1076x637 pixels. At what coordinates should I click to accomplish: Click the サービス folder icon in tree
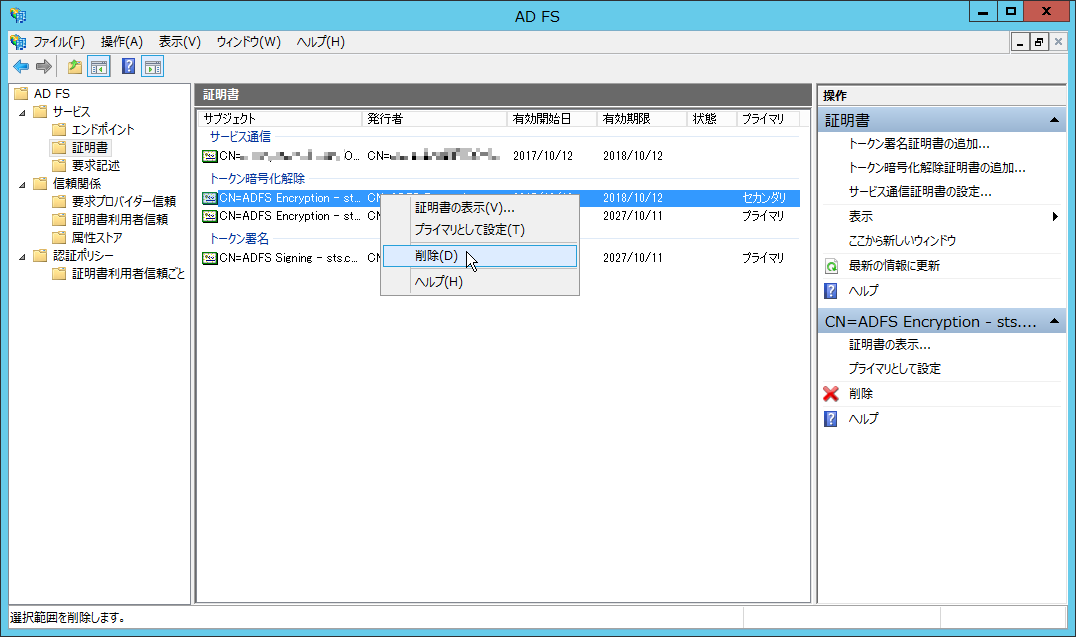[x=40, y=111]
